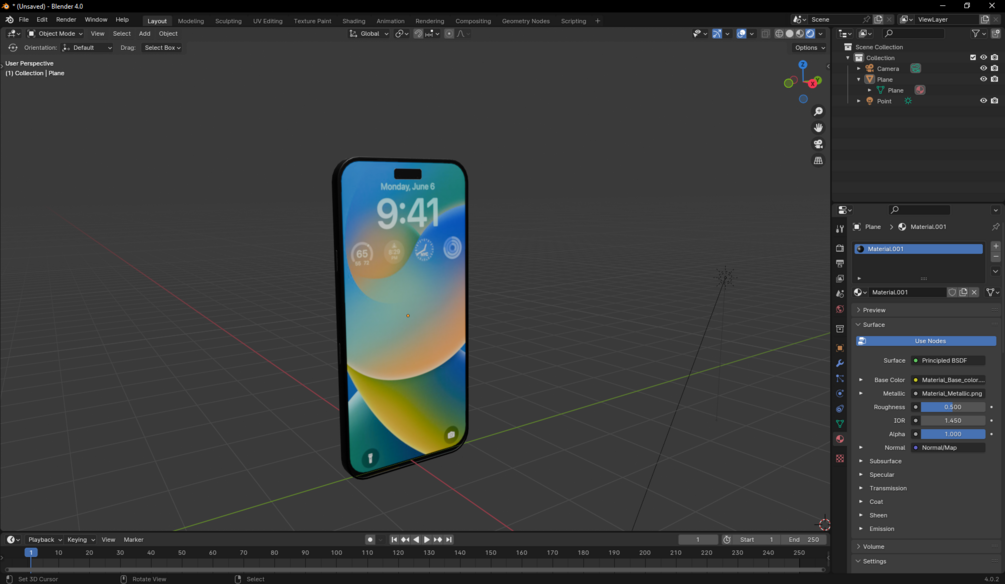Click the remove material slot minus button
The image size is (1005, 584).
(x=995, y=256)
